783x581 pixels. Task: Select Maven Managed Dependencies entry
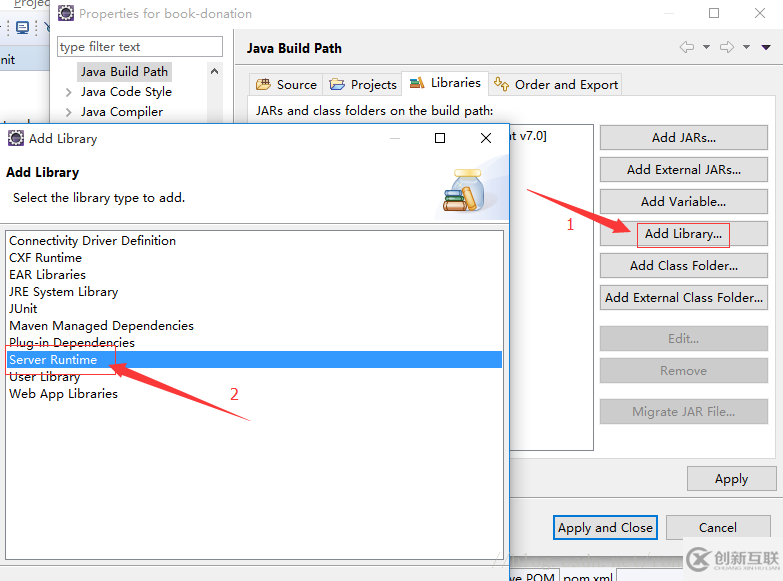[254, 326]
